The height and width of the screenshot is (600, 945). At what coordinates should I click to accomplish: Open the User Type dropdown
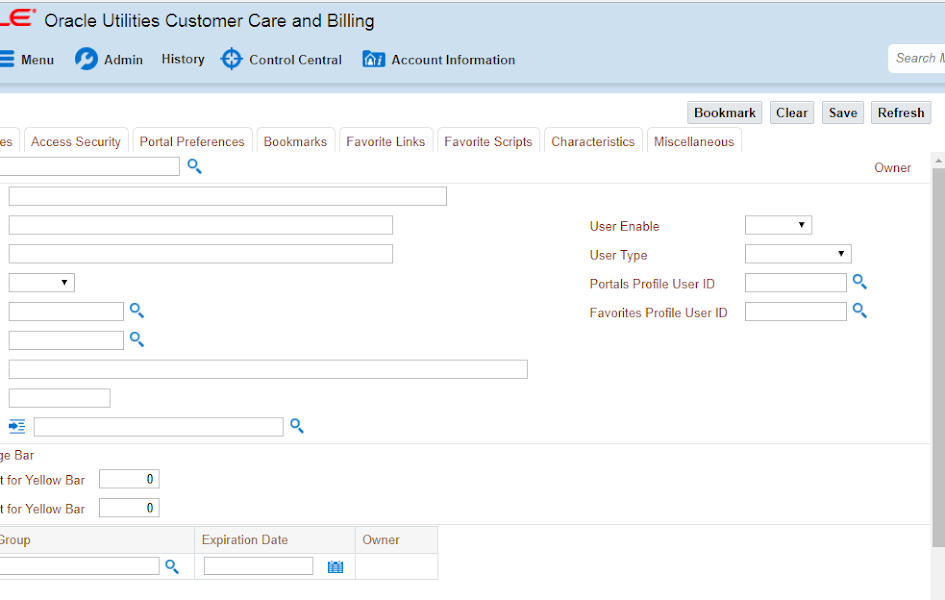pyautogui.click(x=797, y=253)
